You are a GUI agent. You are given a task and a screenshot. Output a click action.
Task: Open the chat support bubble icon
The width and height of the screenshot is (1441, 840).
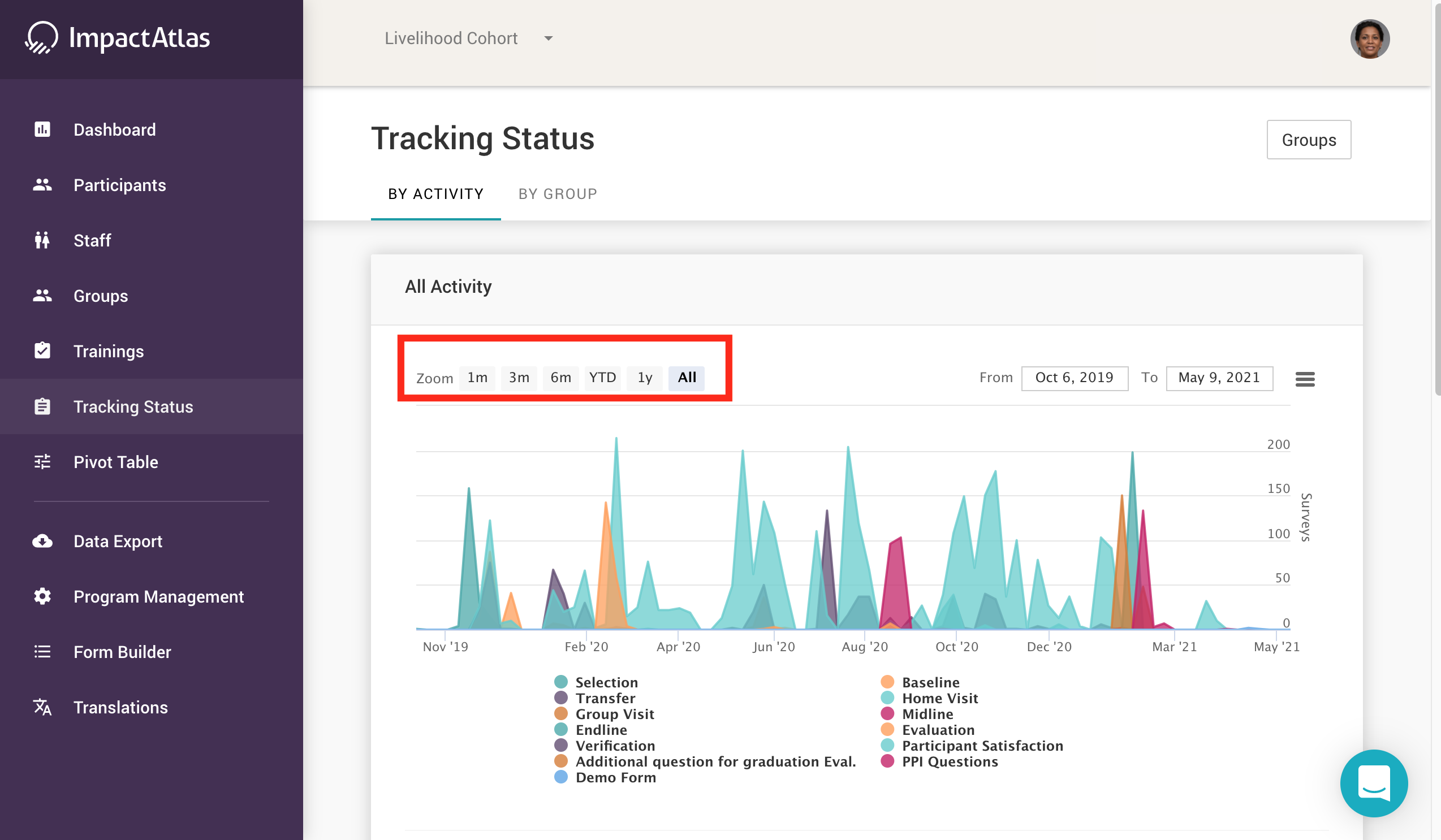pos(1374,783)
